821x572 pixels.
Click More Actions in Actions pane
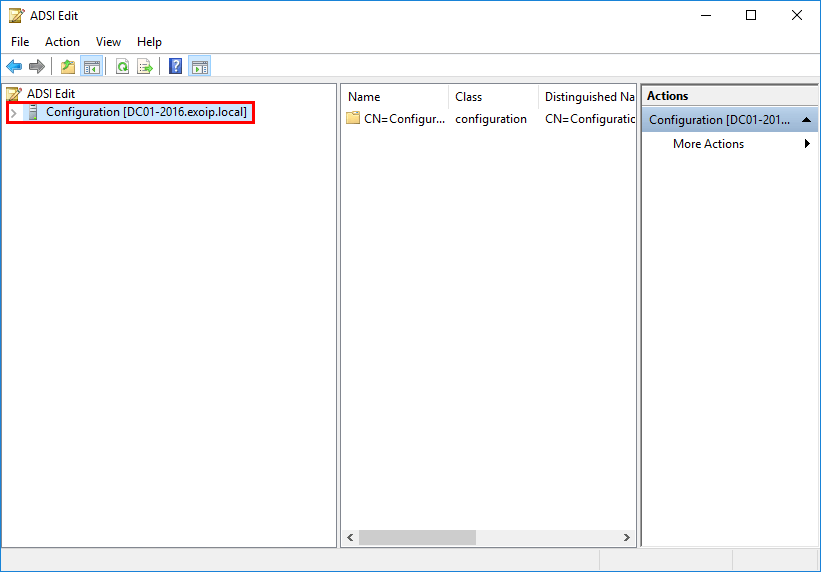708,144
